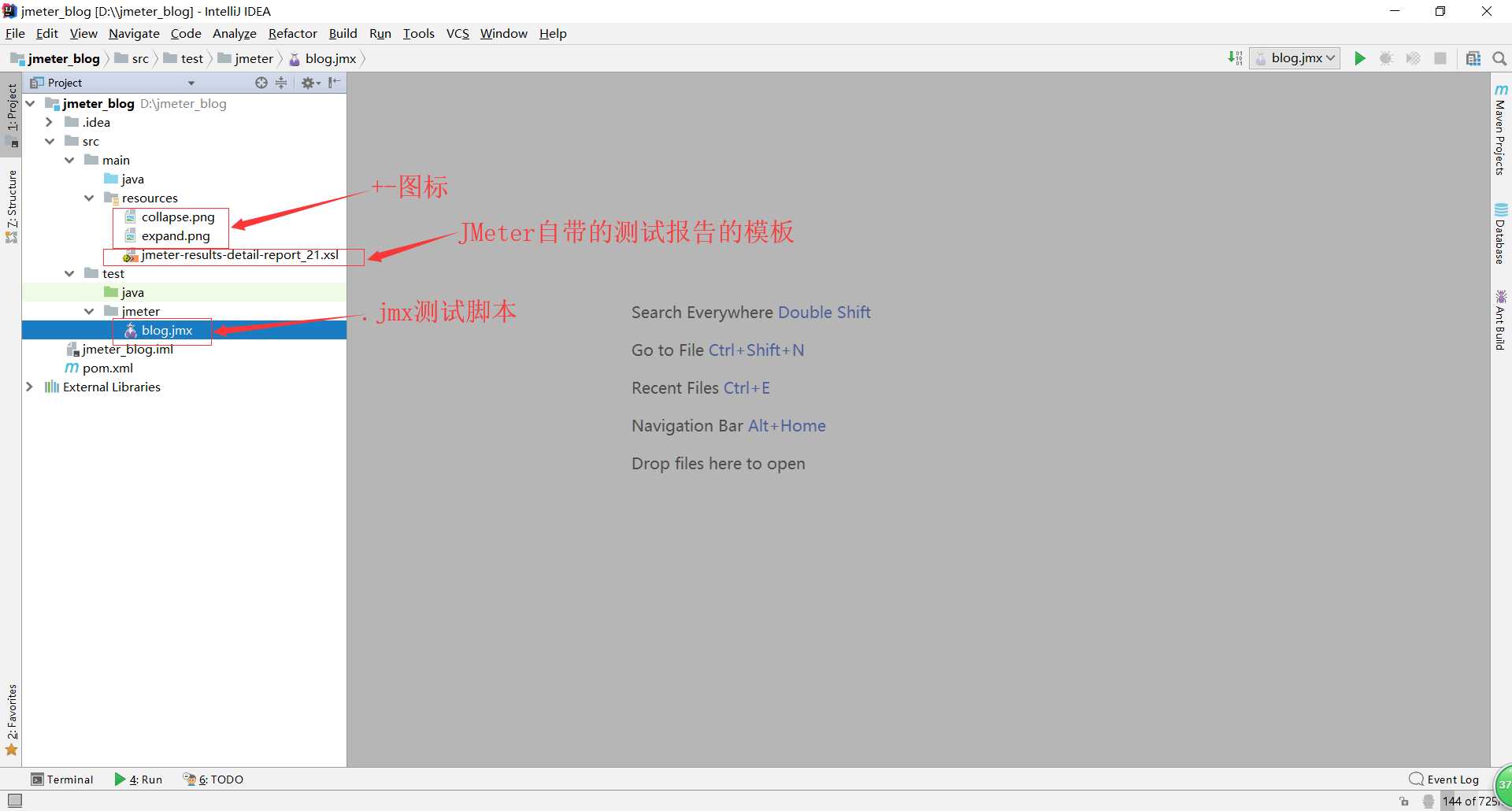Collapse the src folder
Viewport: 1512px width, 811px height.
pyautogui.click(x=50, y=141)
